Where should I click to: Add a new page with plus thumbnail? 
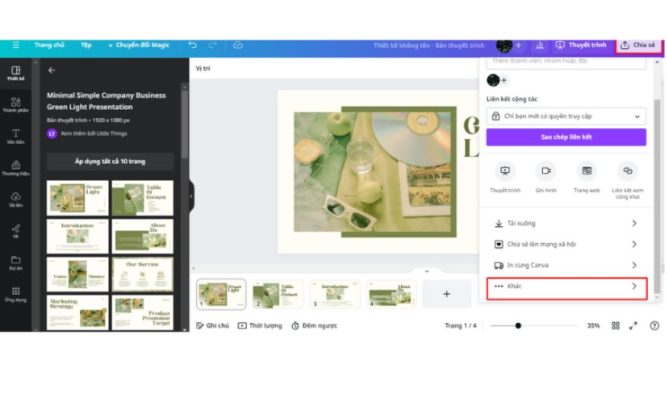point(446,294)
